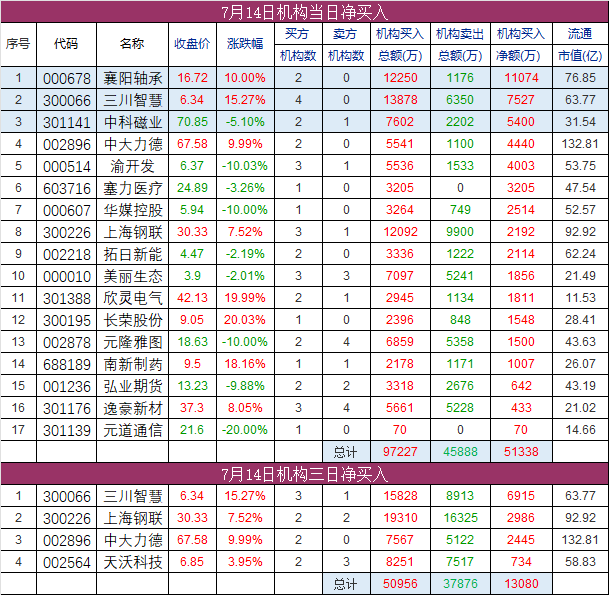
Task: Click three-day buy total 15828
Action: [x=400, y=496]
